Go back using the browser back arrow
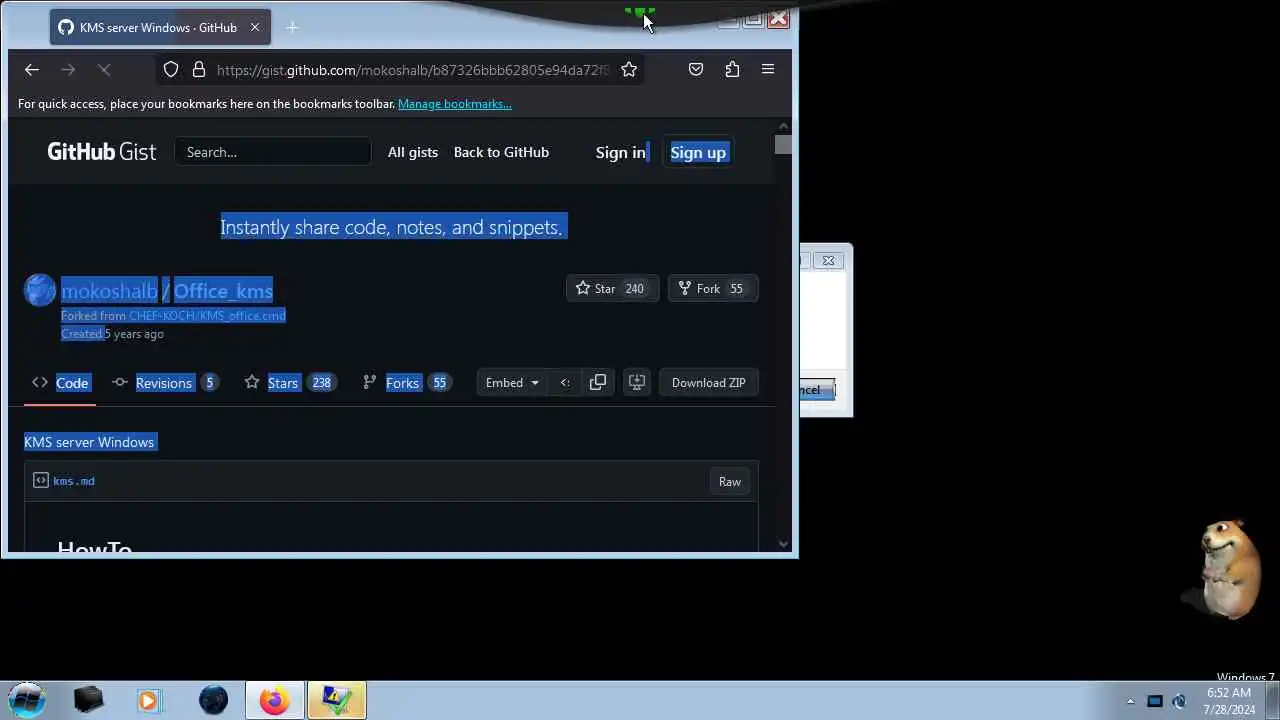Screen dimensions: 1280x720 (x=32, y=69)
